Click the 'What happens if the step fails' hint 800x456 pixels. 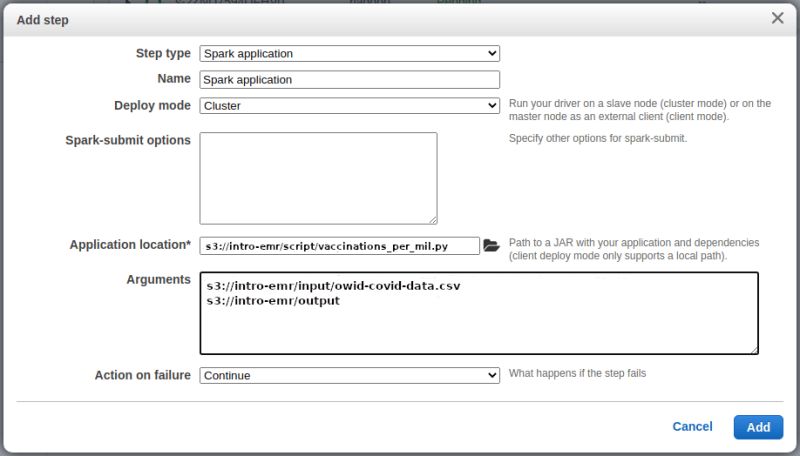tap(577, 373)
